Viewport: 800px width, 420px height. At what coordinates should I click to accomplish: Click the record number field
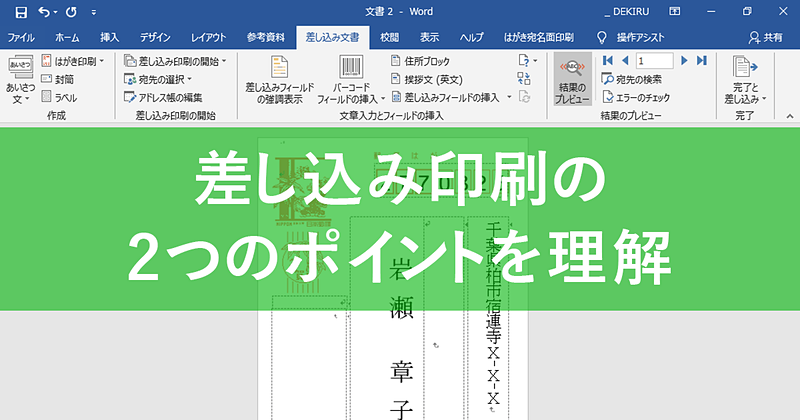655,61
